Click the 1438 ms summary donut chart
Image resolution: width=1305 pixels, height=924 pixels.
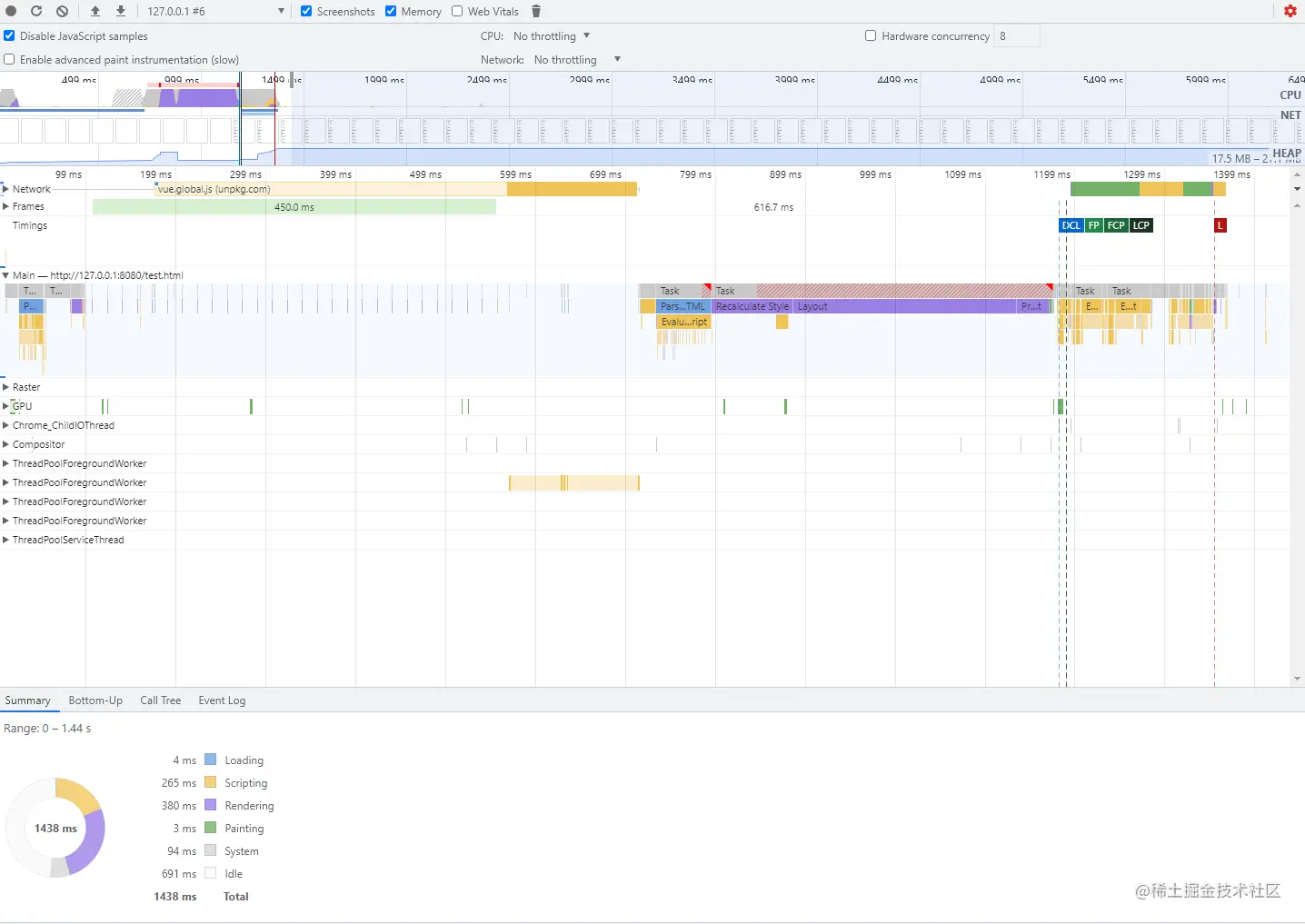coord(55,828)
